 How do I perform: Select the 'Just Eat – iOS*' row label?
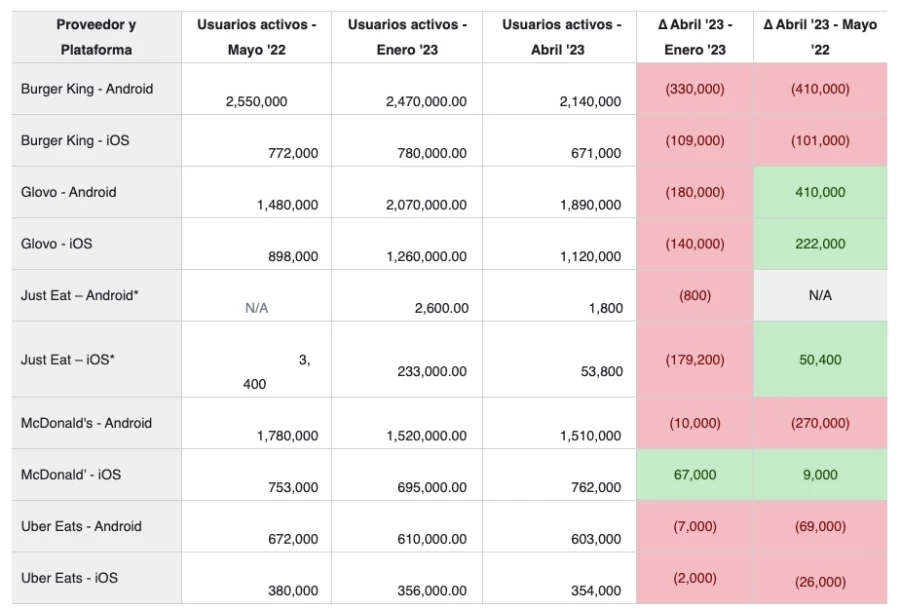[x=96, y=359]
